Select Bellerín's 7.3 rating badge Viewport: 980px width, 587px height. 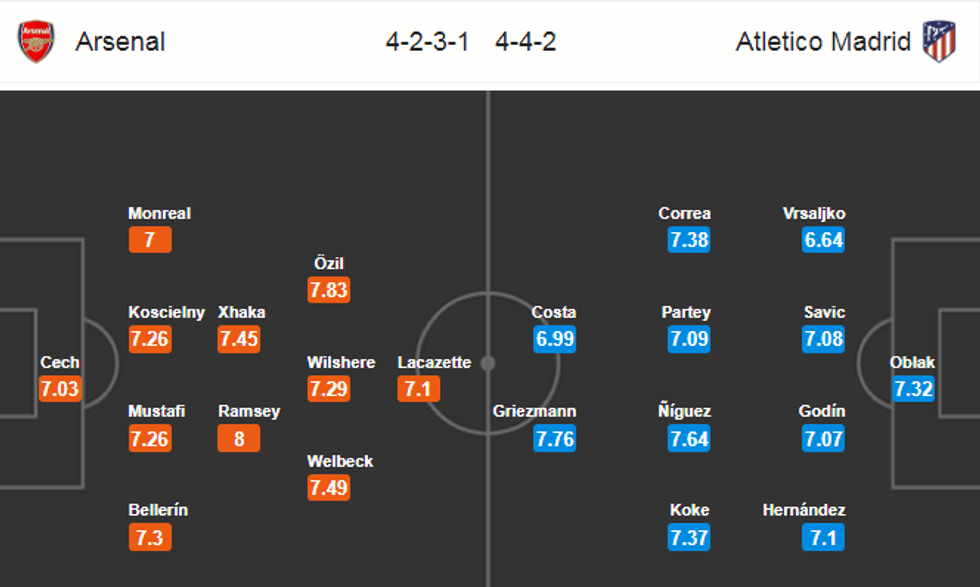[x=150, y=537]
